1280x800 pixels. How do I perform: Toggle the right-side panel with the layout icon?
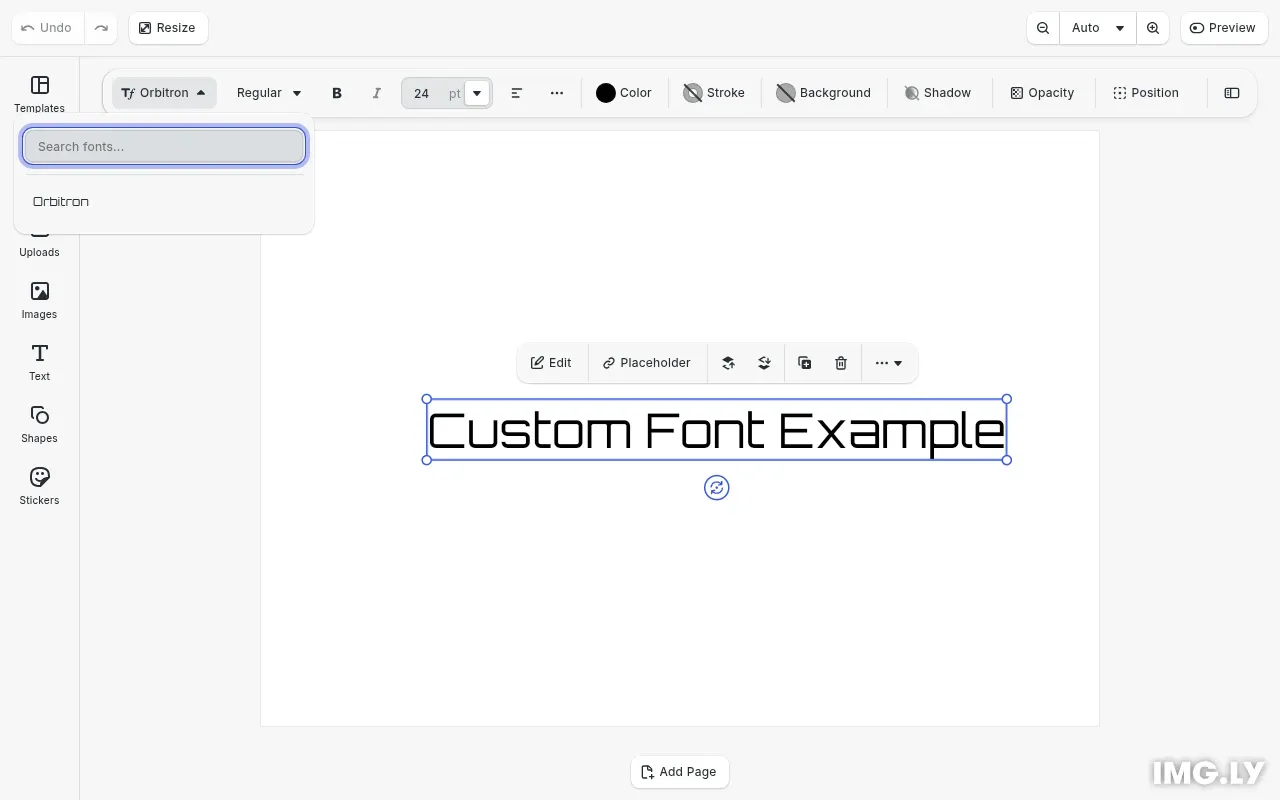coord(1232,92)
